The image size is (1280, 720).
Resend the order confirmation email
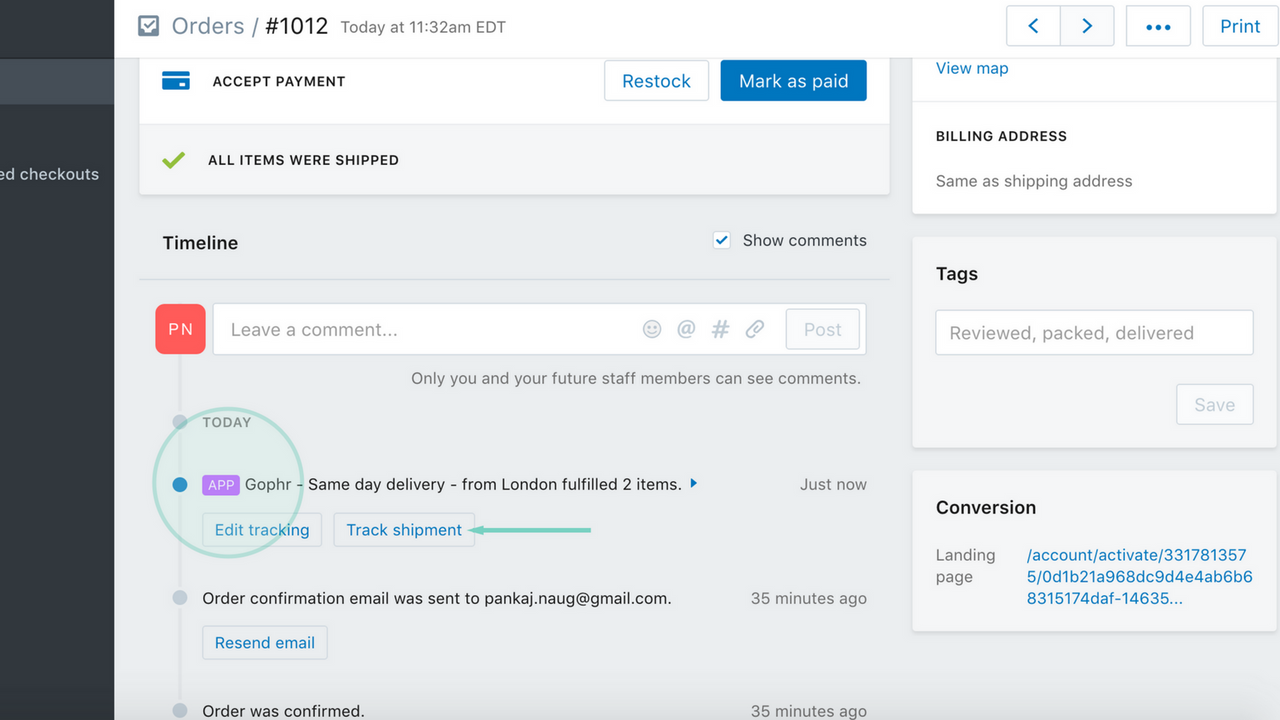[x=264, y=642]
